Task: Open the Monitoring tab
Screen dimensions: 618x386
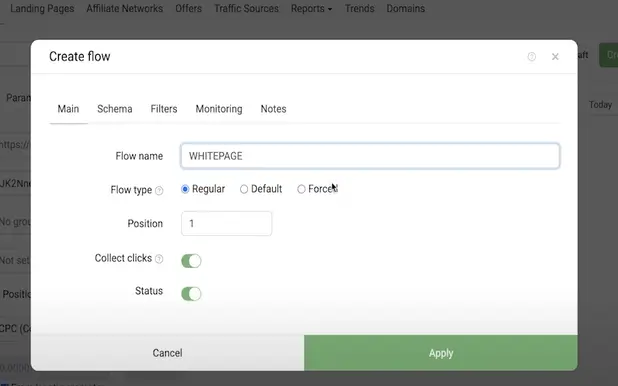Action: [219, 109]
